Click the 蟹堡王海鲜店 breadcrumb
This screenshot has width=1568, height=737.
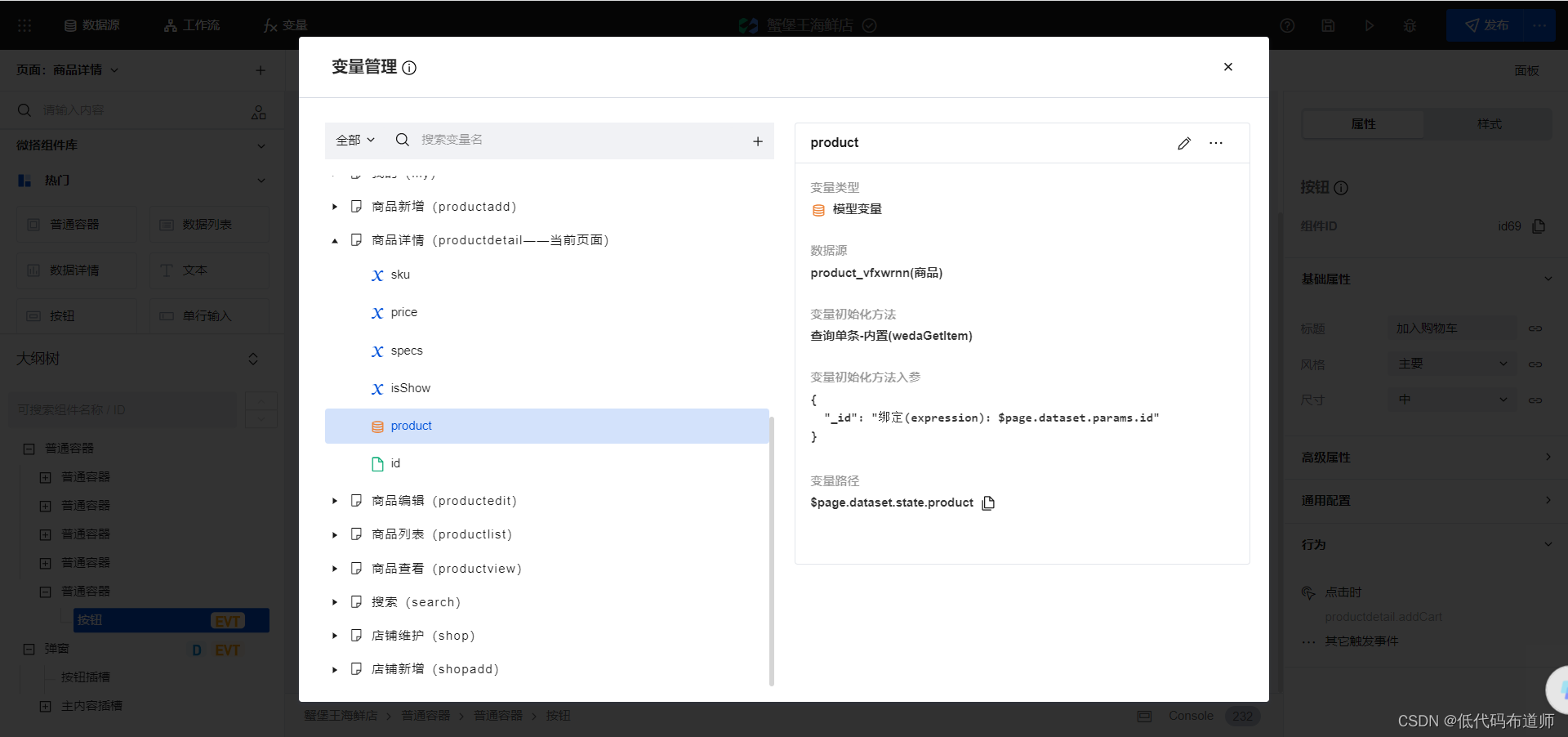[341, 716]
